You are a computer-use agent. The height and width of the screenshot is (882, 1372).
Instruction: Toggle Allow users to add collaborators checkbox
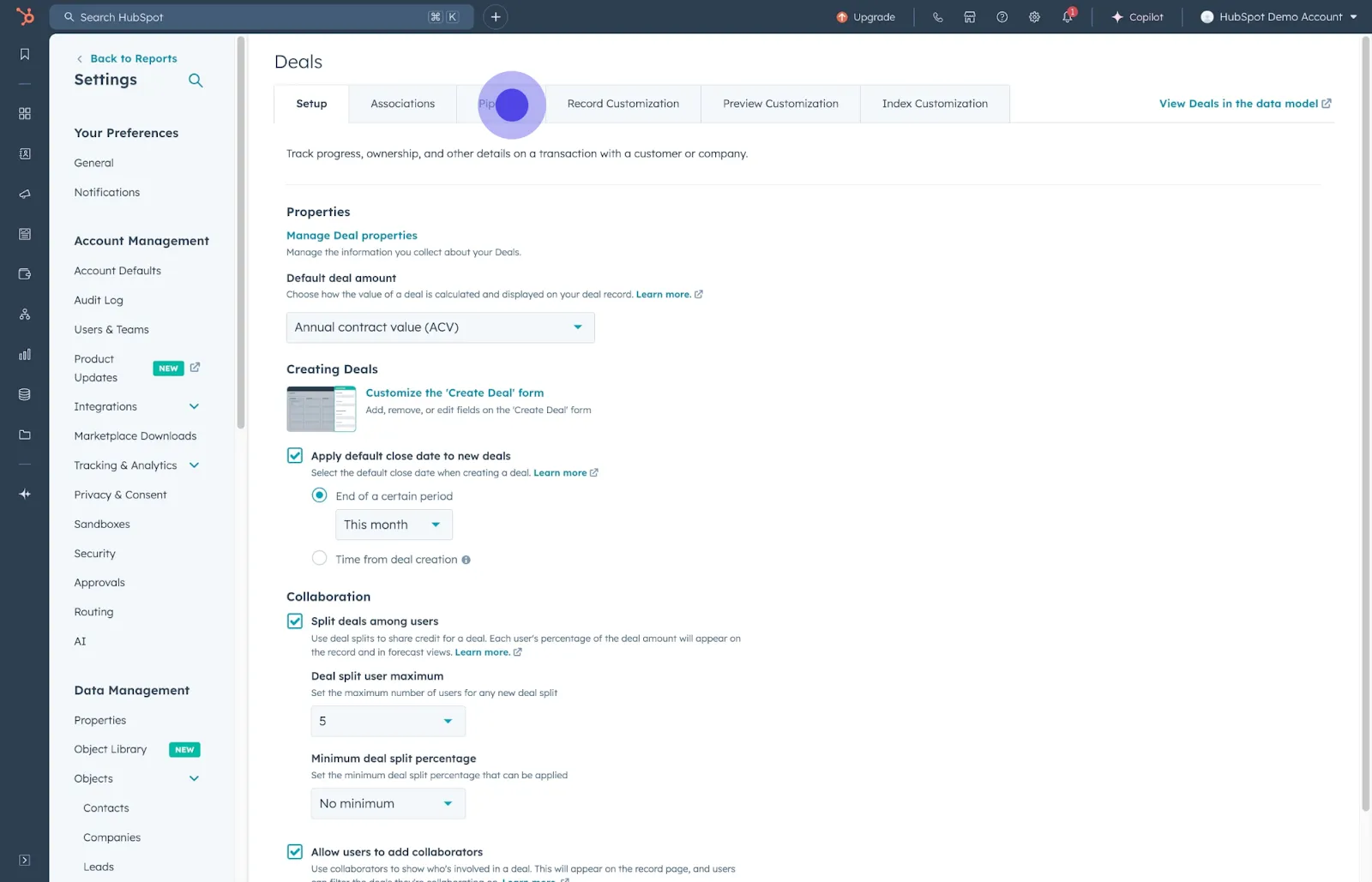[x=295, y=851]
